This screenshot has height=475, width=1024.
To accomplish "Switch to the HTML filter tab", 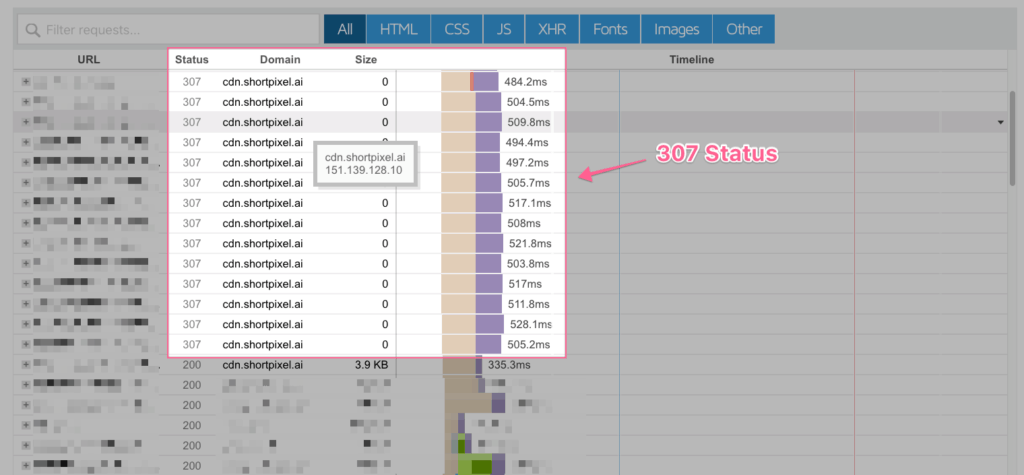I will tap(398, 29).
